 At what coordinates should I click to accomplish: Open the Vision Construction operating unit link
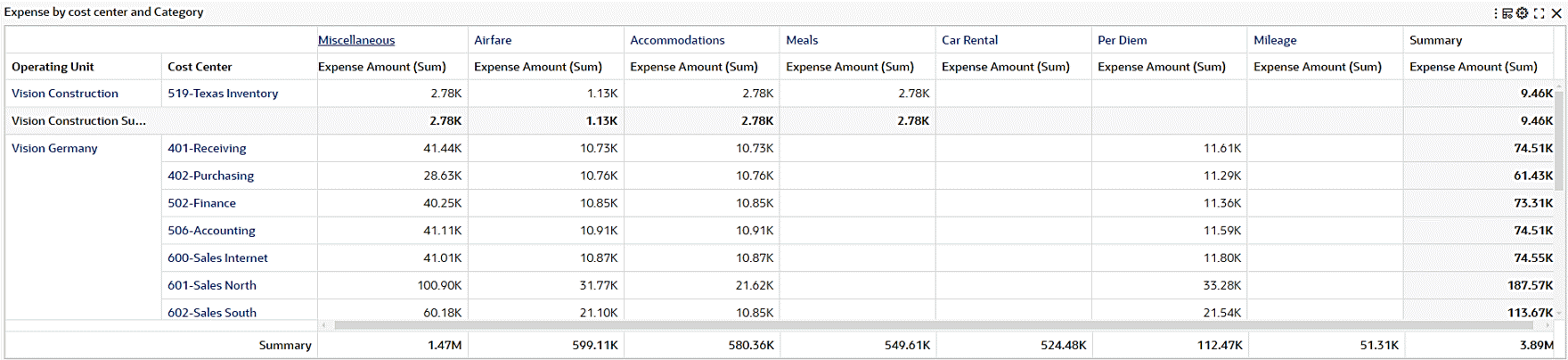65,94
